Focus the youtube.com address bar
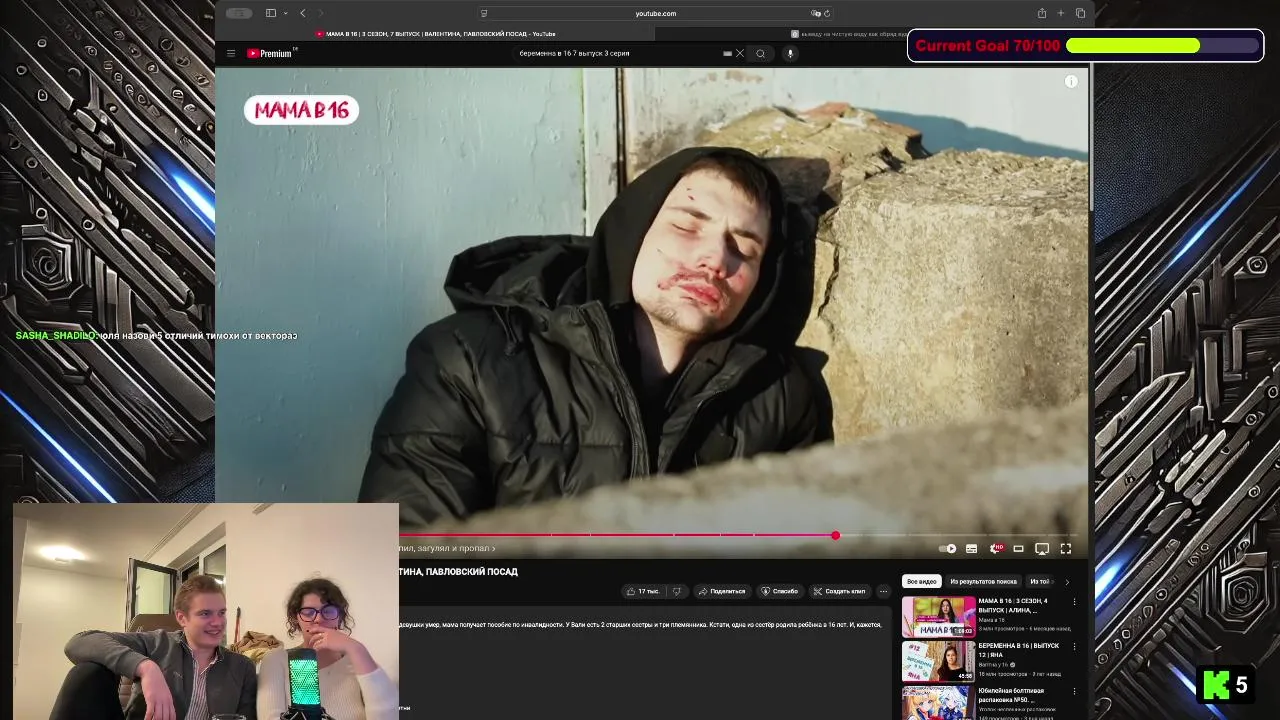 point(656,13)
